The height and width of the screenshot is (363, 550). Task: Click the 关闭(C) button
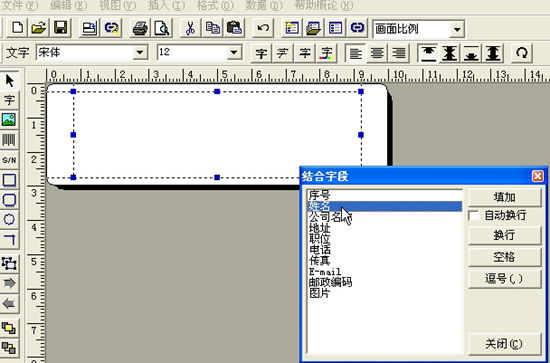[505, 344]
